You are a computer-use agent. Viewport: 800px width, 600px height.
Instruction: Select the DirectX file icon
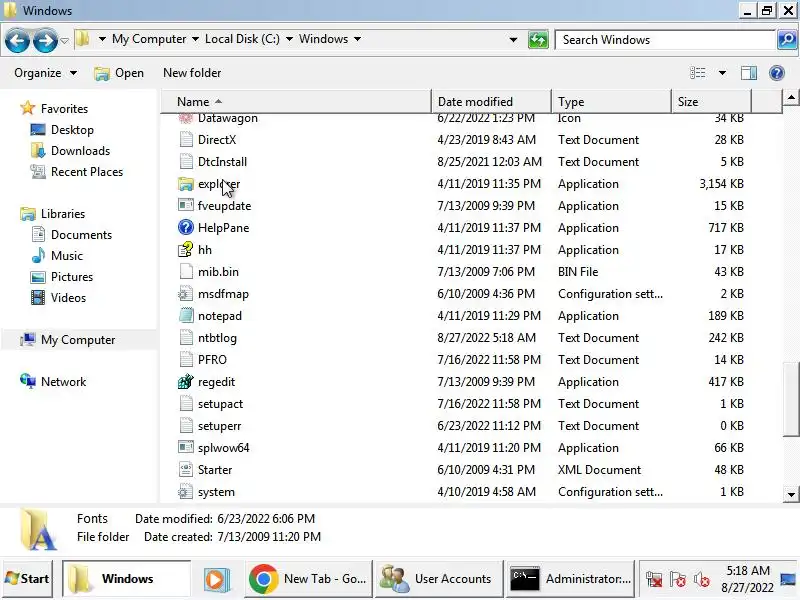186,139
